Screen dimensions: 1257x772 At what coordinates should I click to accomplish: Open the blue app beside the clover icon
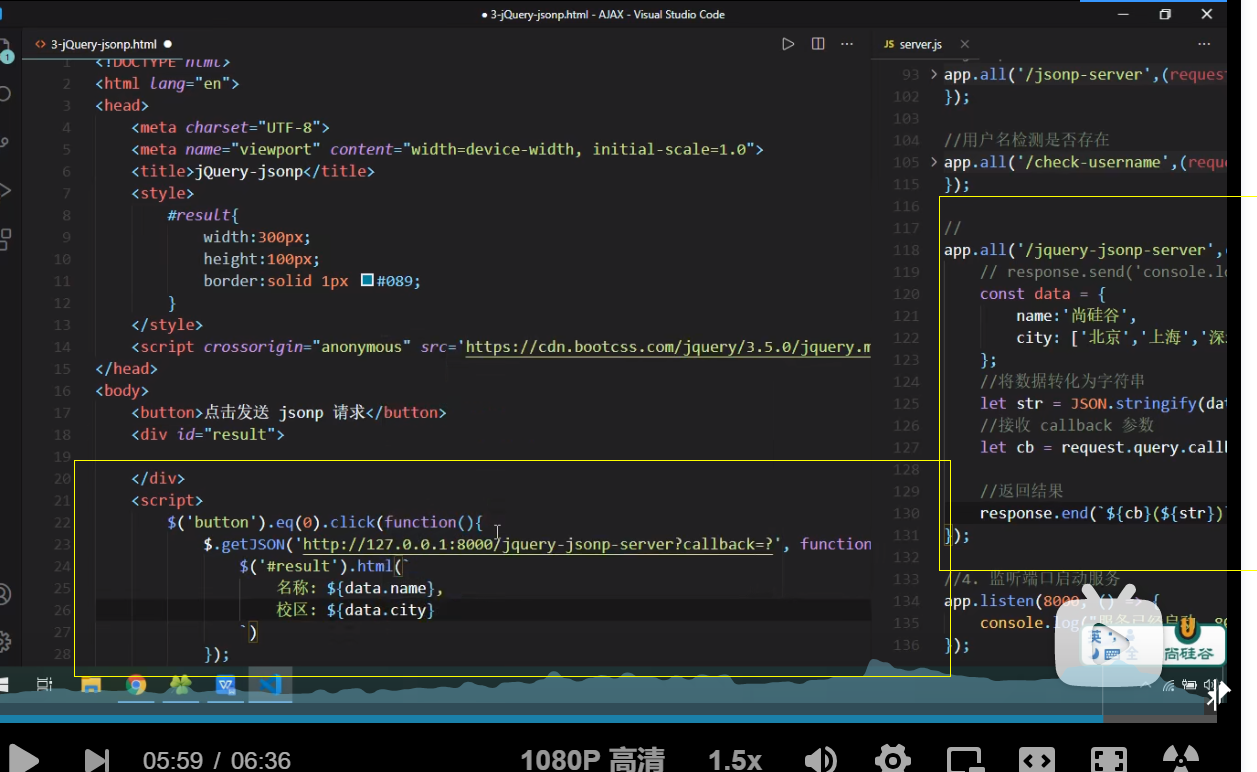(x=226, y=685)
